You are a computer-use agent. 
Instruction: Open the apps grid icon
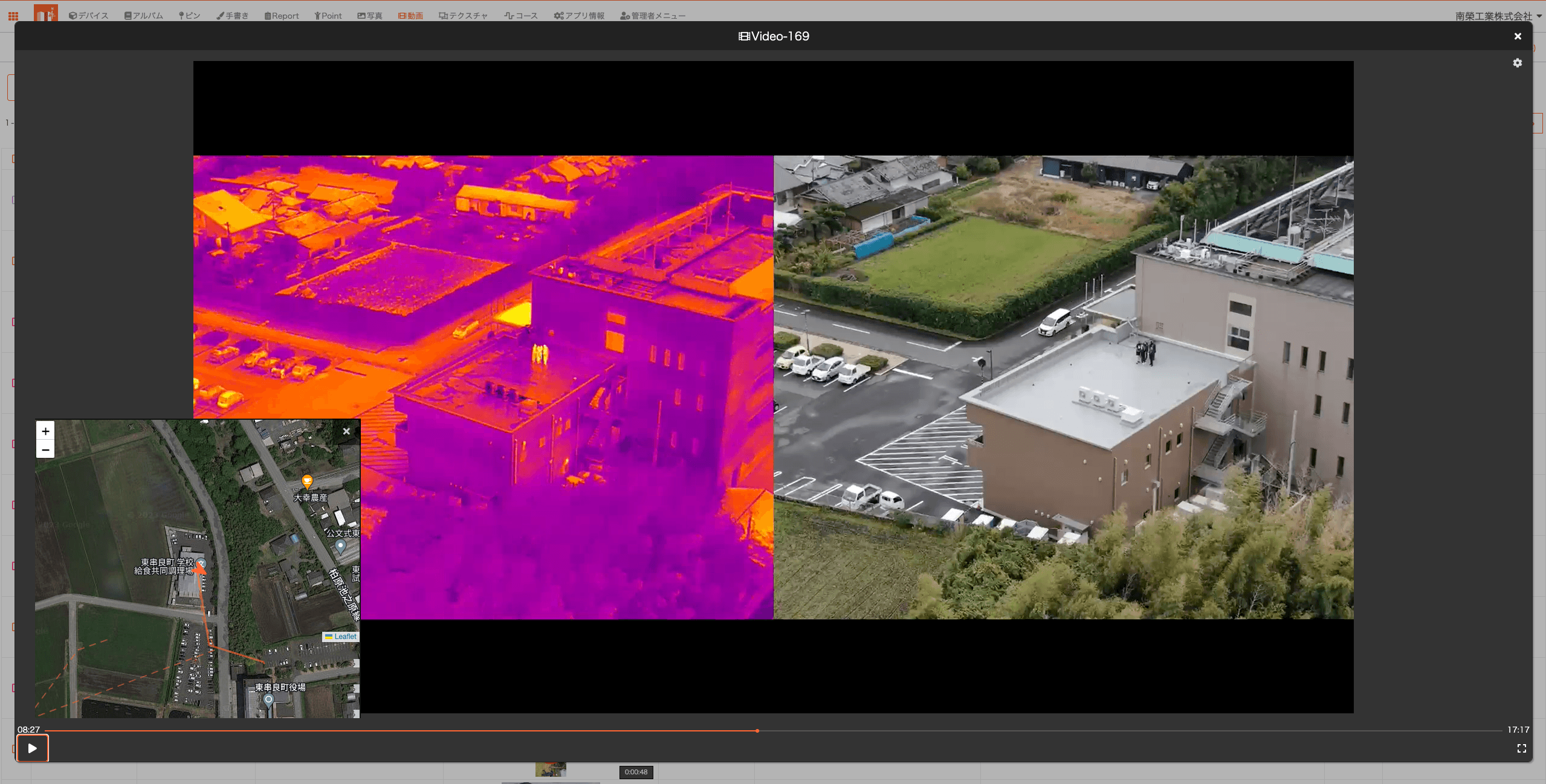(x=13, y=16)
